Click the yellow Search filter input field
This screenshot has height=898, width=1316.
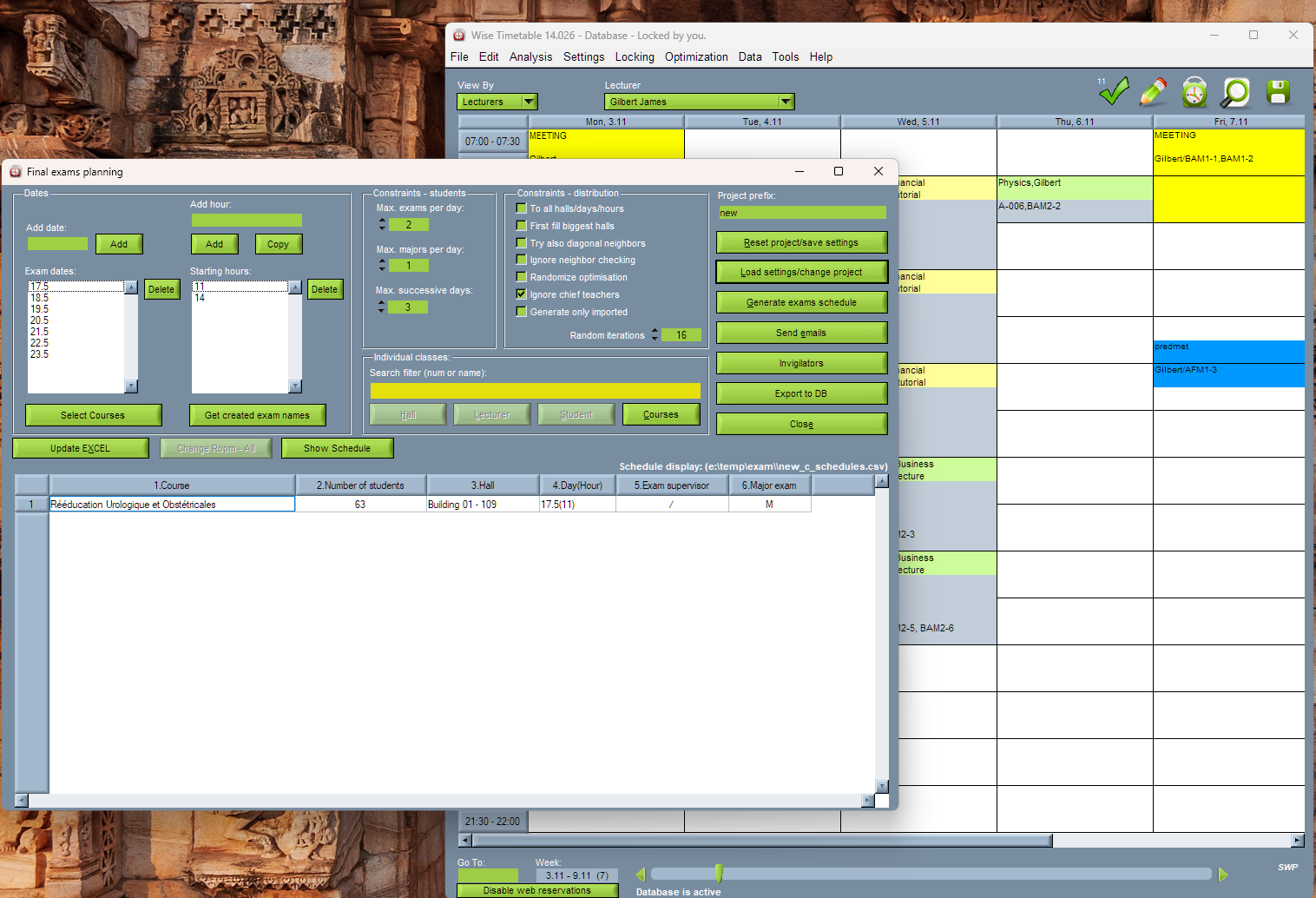(x=535, y=391)
